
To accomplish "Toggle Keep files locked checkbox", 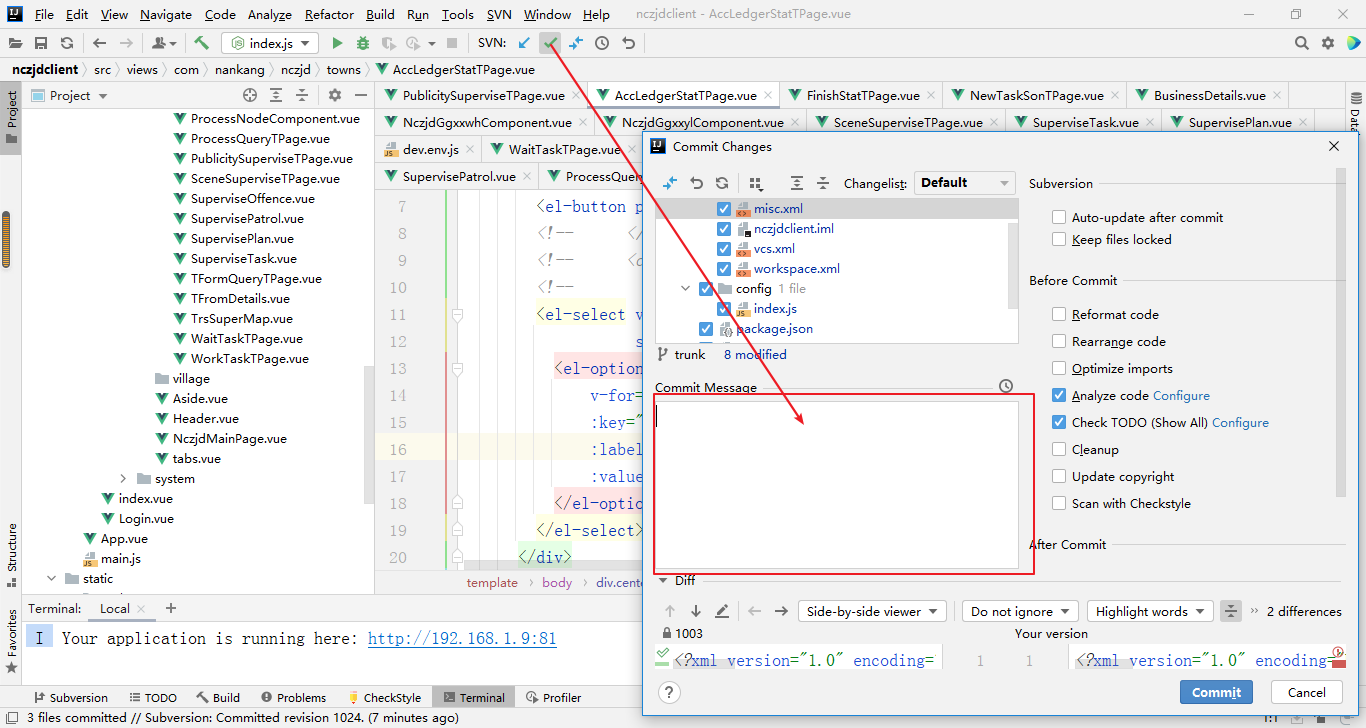I will [1059, 239].
